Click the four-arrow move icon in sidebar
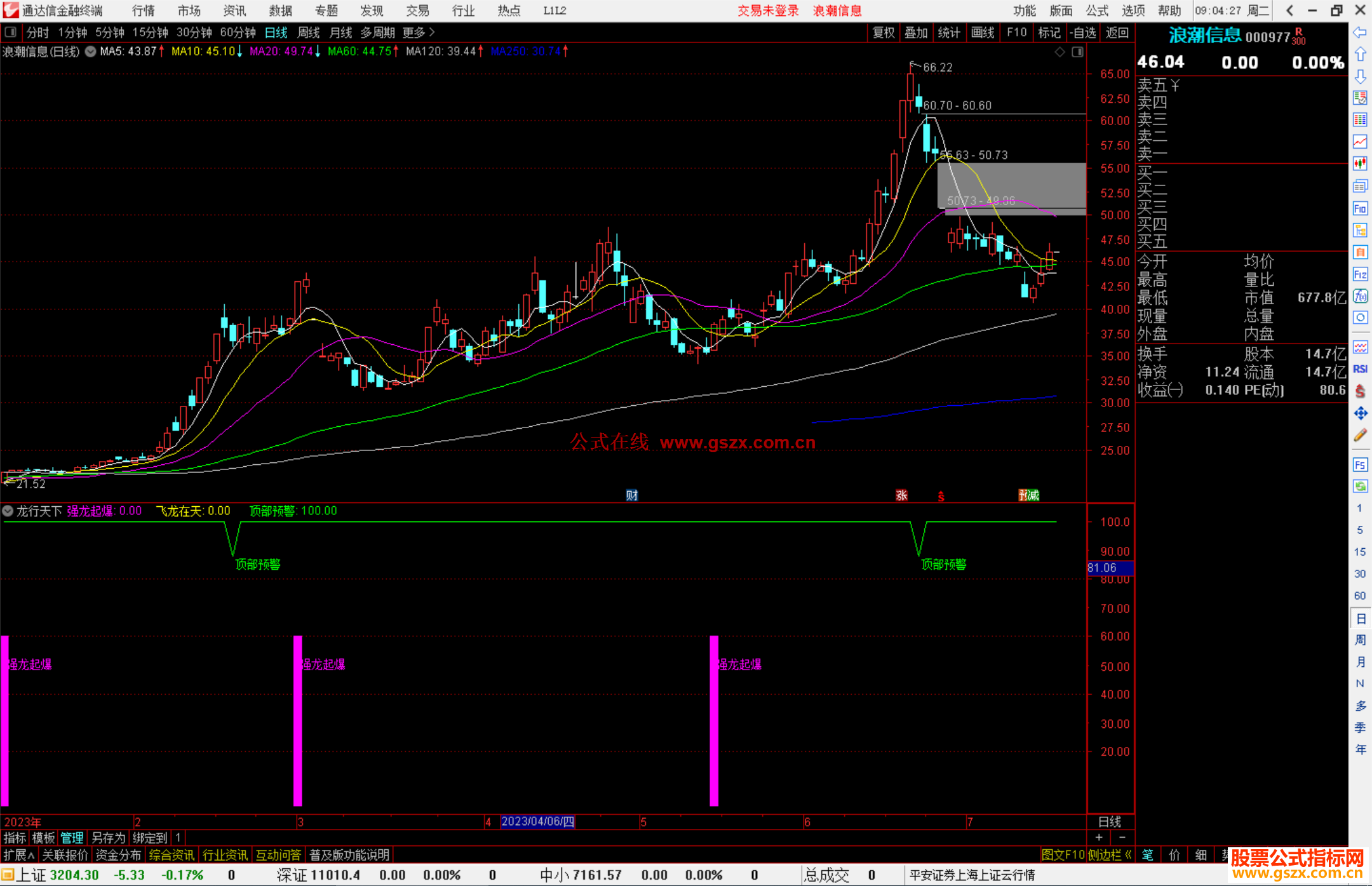1372x886 pixels. click(x=1360, y=413)
